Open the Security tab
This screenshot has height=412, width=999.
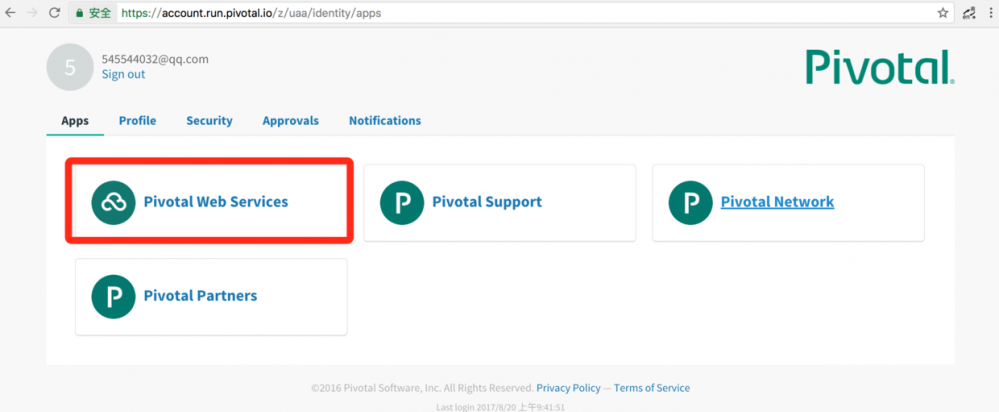pos(209,121)
